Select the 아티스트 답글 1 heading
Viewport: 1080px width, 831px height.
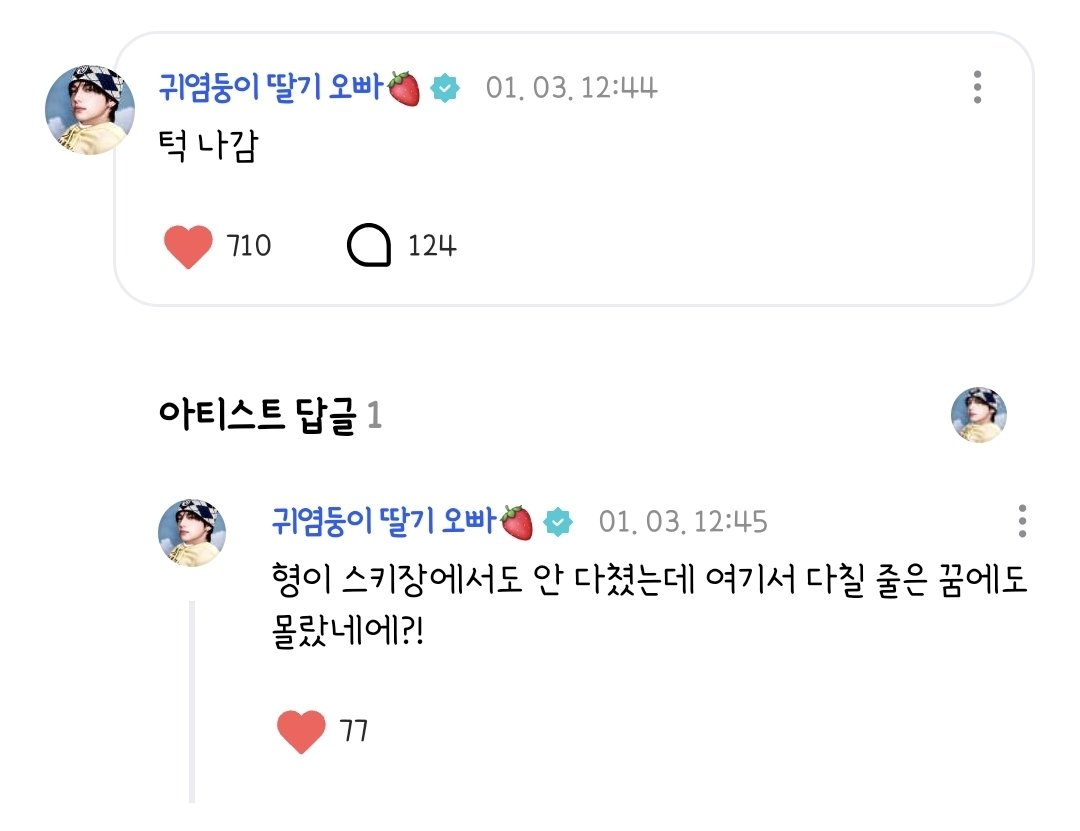270,416
